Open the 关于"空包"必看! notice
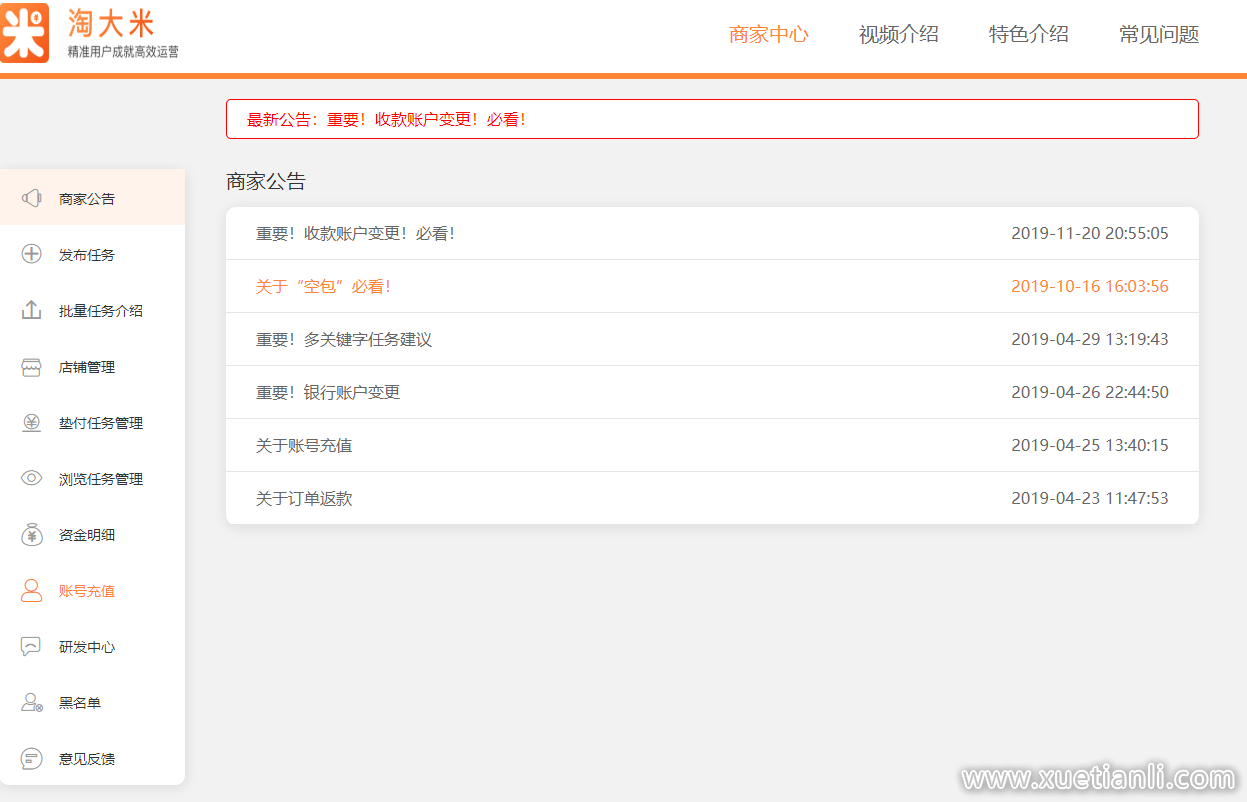 tap(323, 286)
